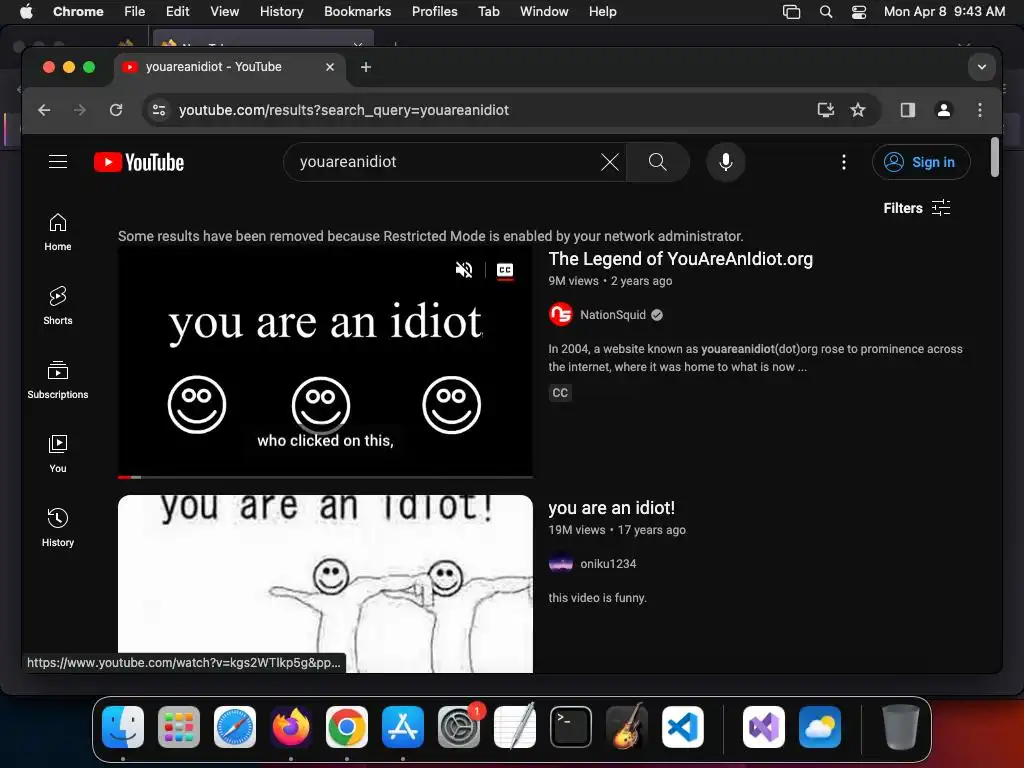Click the 'this video is funny.' description

(598, 598)
